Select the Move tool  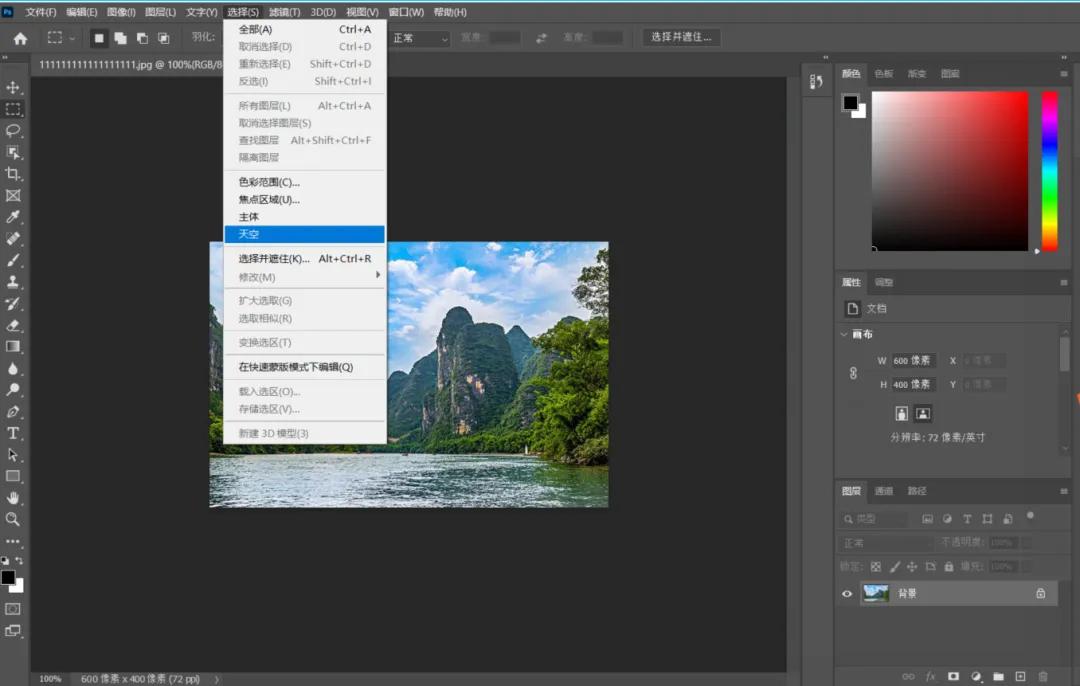coord(13,87)
